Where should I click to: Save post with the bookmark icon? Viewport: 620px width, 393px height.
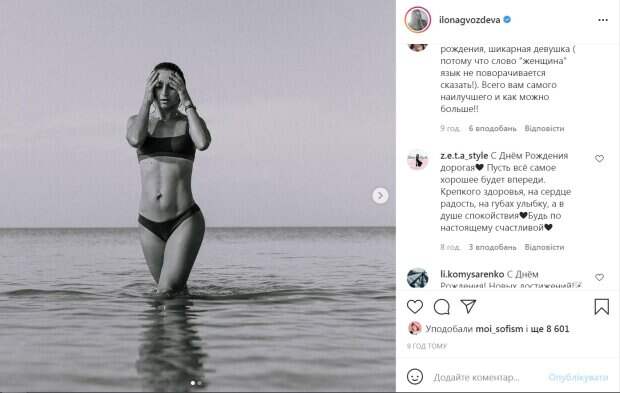point(601,306)
